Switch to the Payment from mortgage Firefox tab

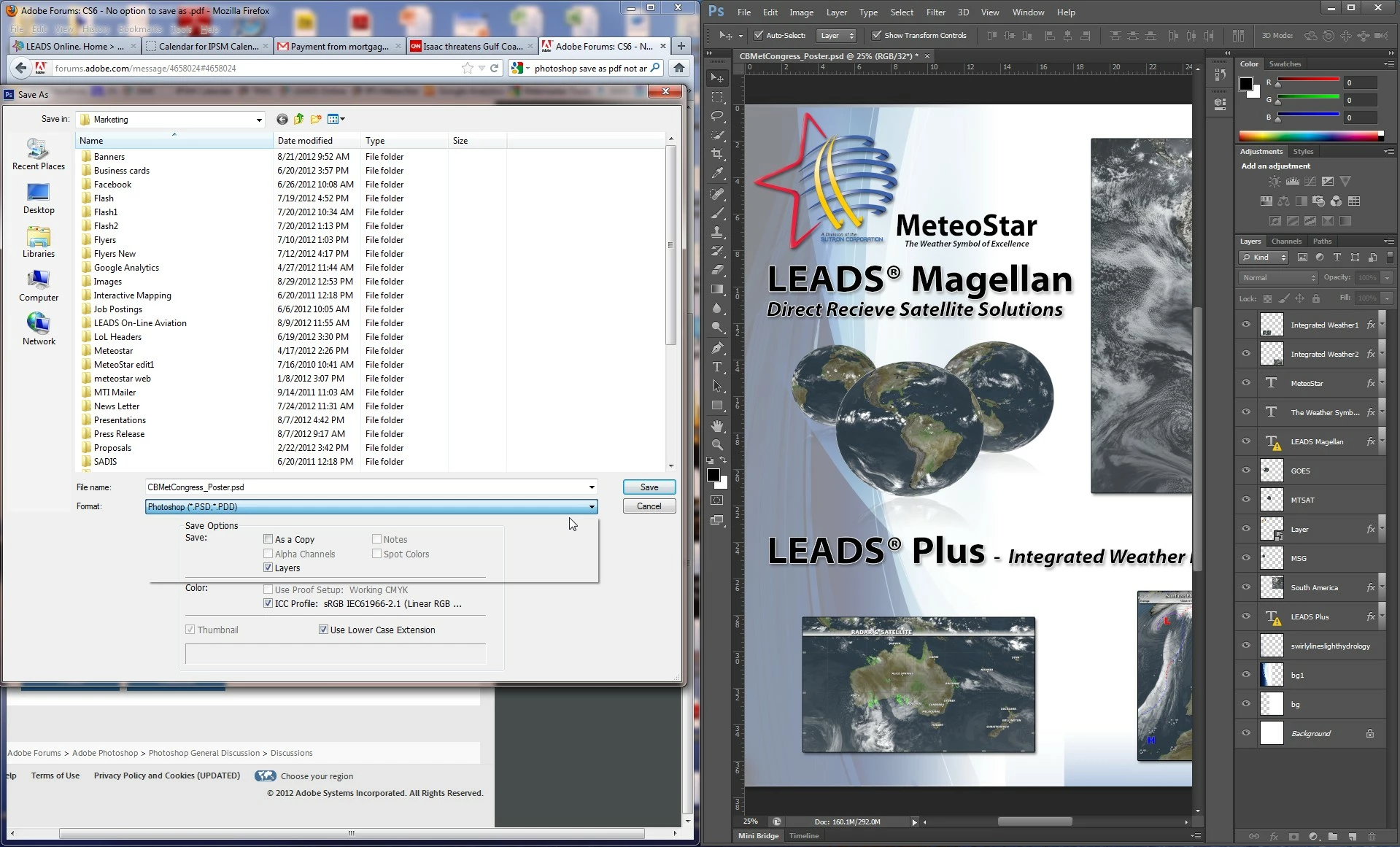click(339, 46)
